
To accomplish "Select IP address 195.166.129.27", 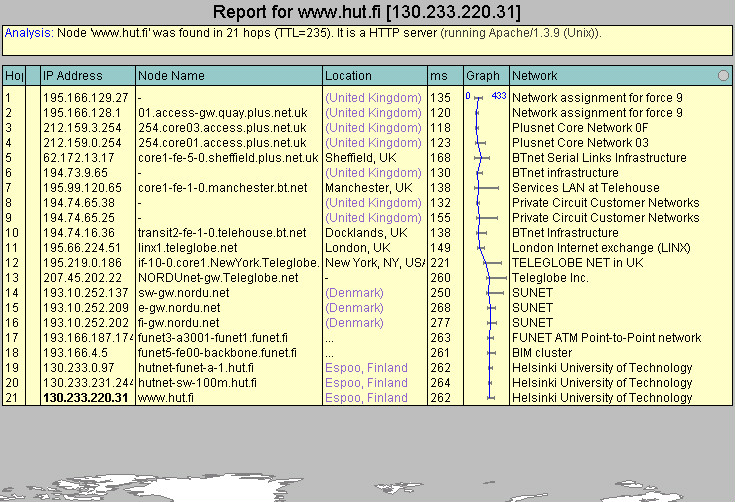I will [x=85, y=97].
